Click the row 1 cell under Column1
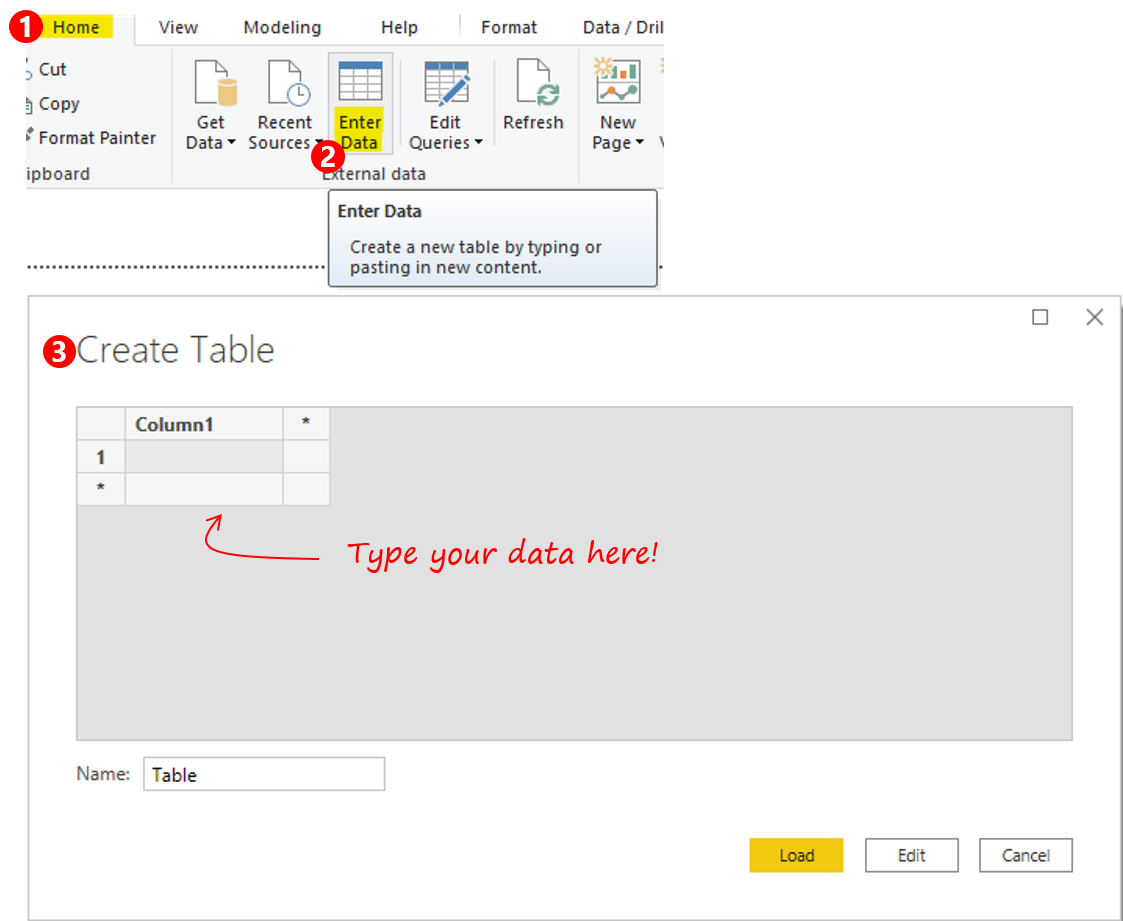The width and height of the screenshot is (1123, 921). click(x=204, y=456)
